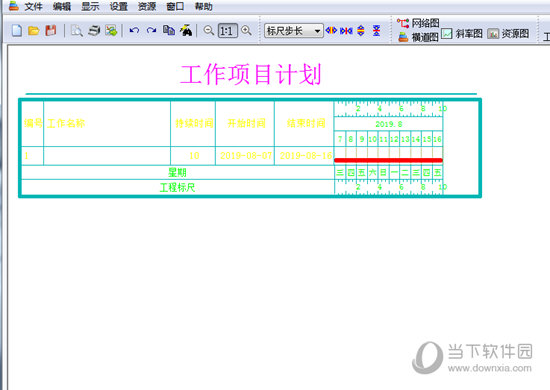Open a file using the folder icon
Viewport: 550px width, 390px height.
(x=33, y=31)
